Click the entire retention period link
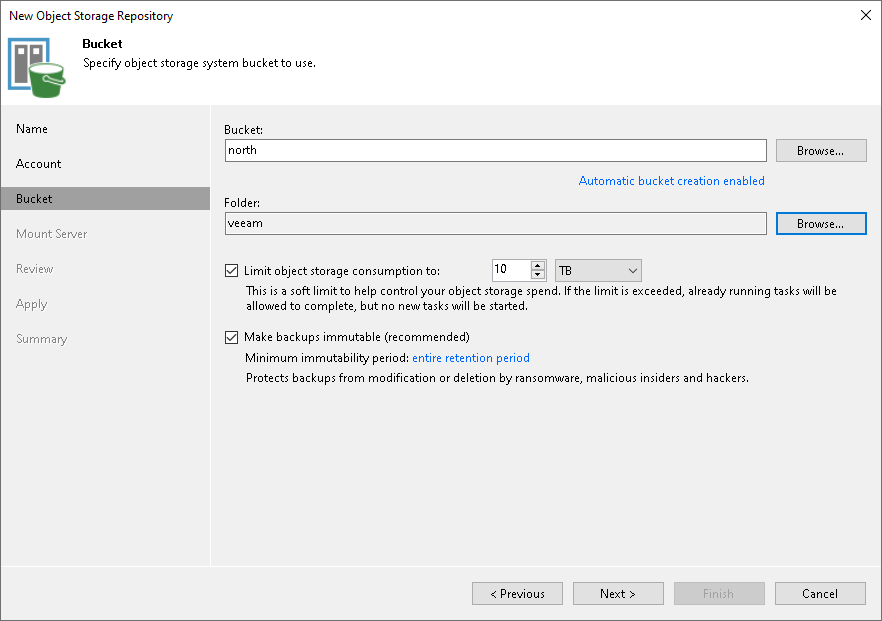This screenshot has width=882, height=621. pyautogui.click(x=471, y=358)
